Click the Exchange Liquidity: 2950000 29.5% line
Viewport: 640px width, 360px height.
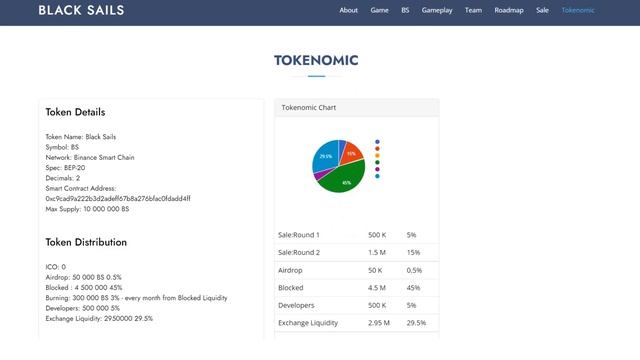pos(99,318)
